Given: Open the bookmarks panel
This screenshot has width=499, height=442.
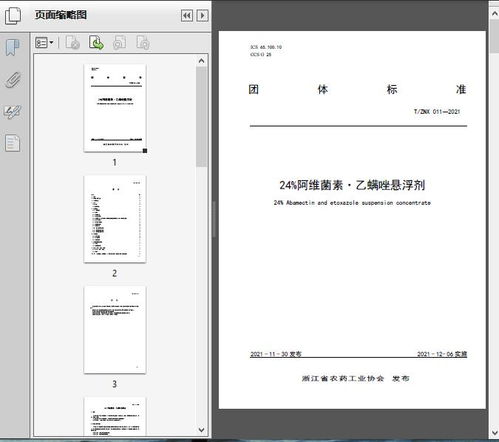Looking at the screenshot, I should [13, 47].
